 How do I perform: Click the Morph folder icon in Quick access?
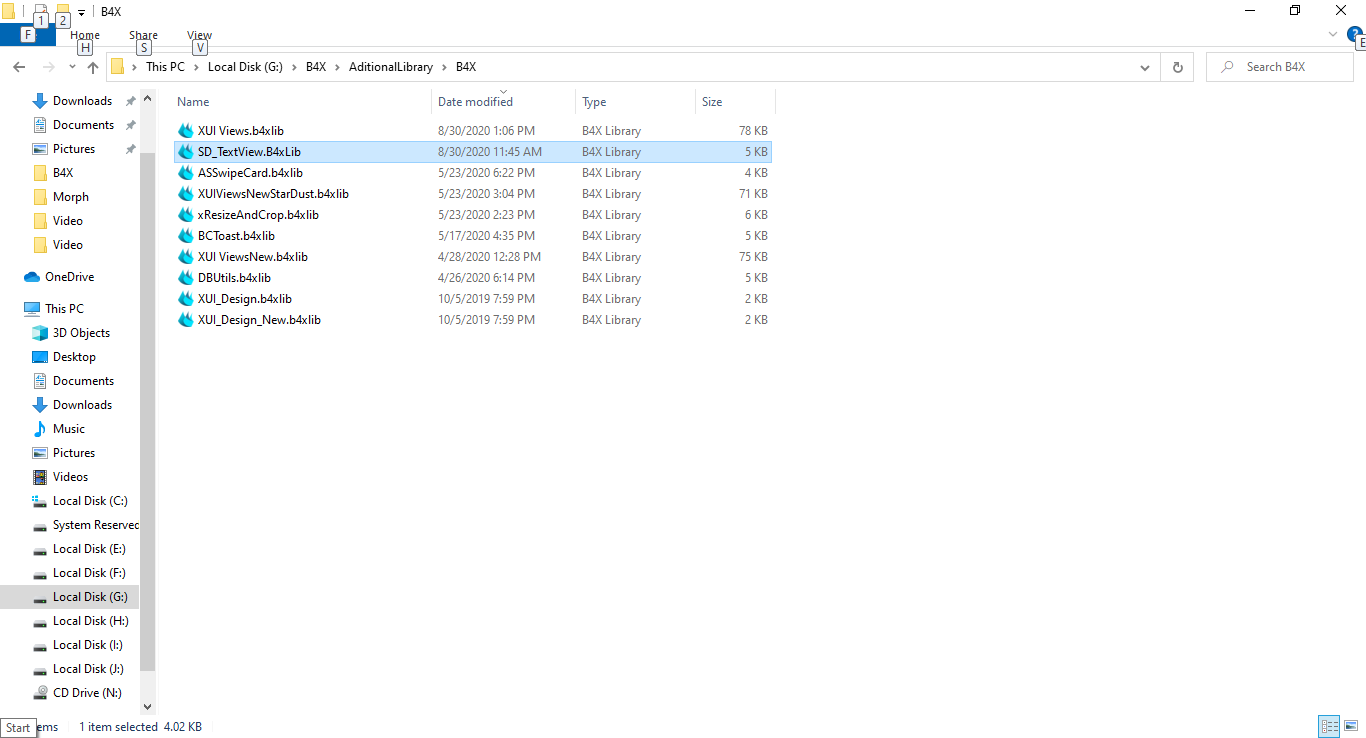point(40,197)
